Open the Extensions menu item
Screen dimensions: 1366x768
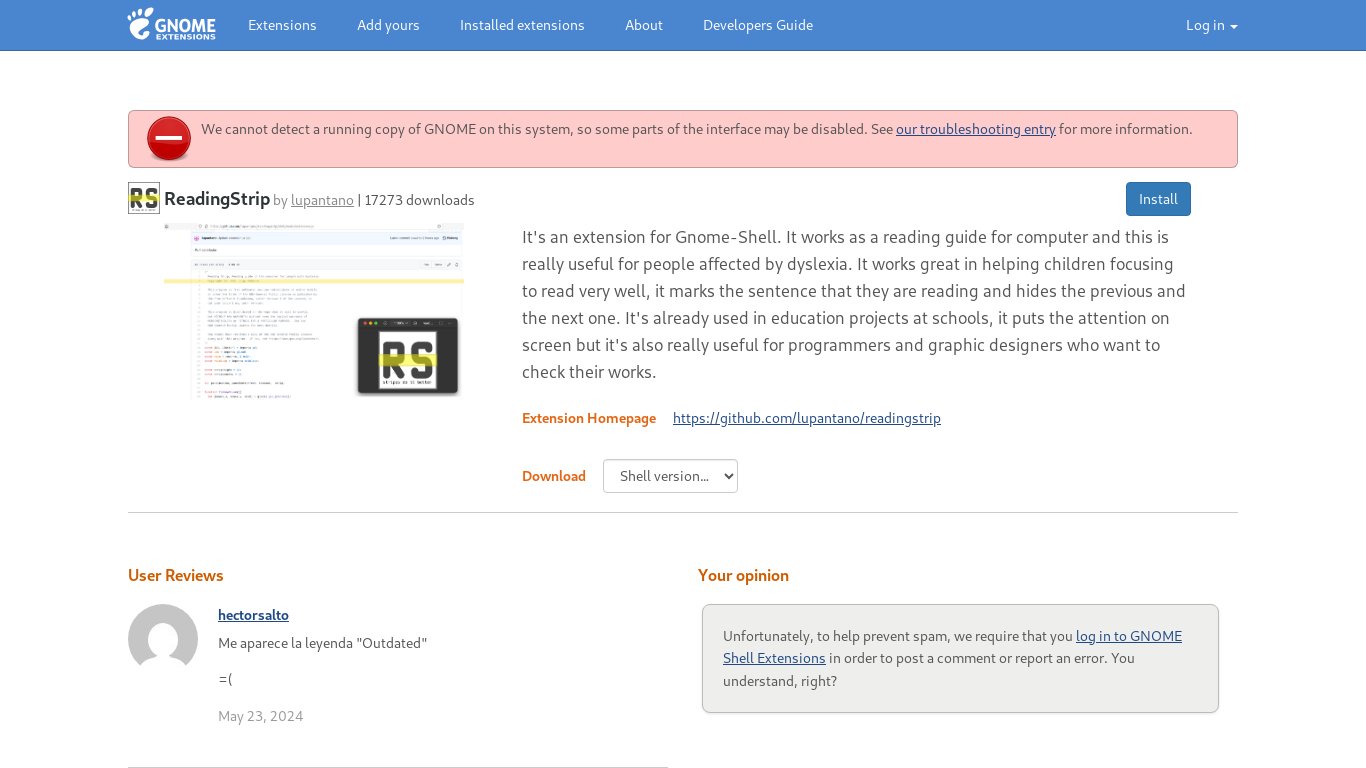click(282, 25)
